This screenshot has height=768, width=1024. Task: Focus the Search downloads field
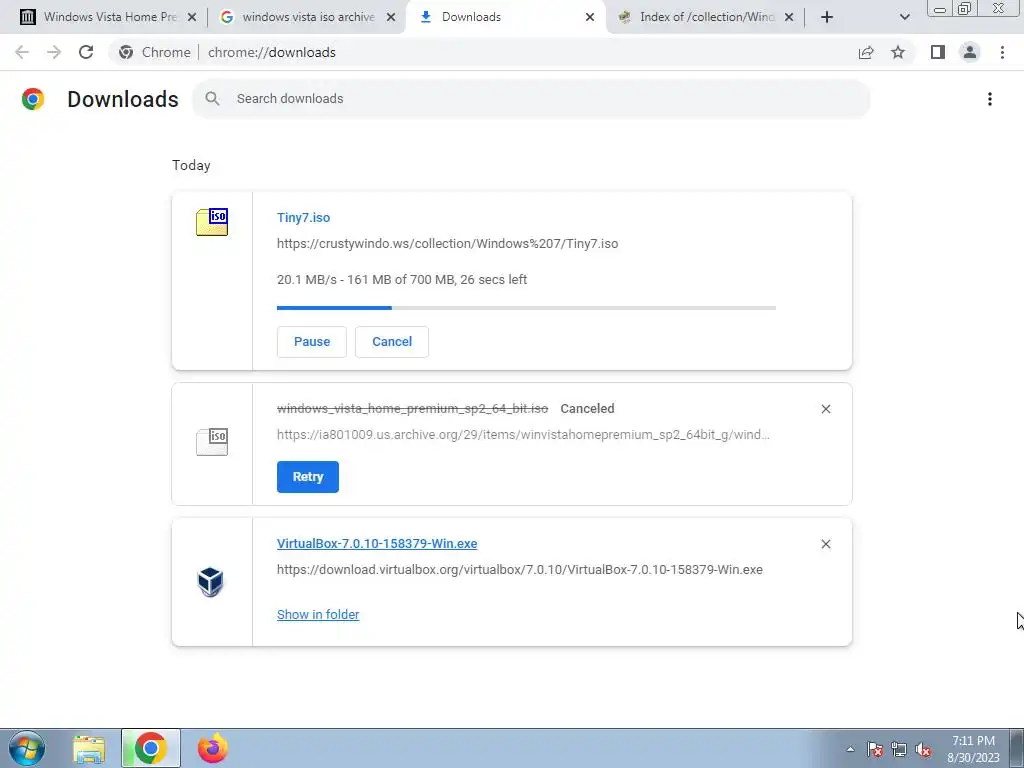(531, 99)
